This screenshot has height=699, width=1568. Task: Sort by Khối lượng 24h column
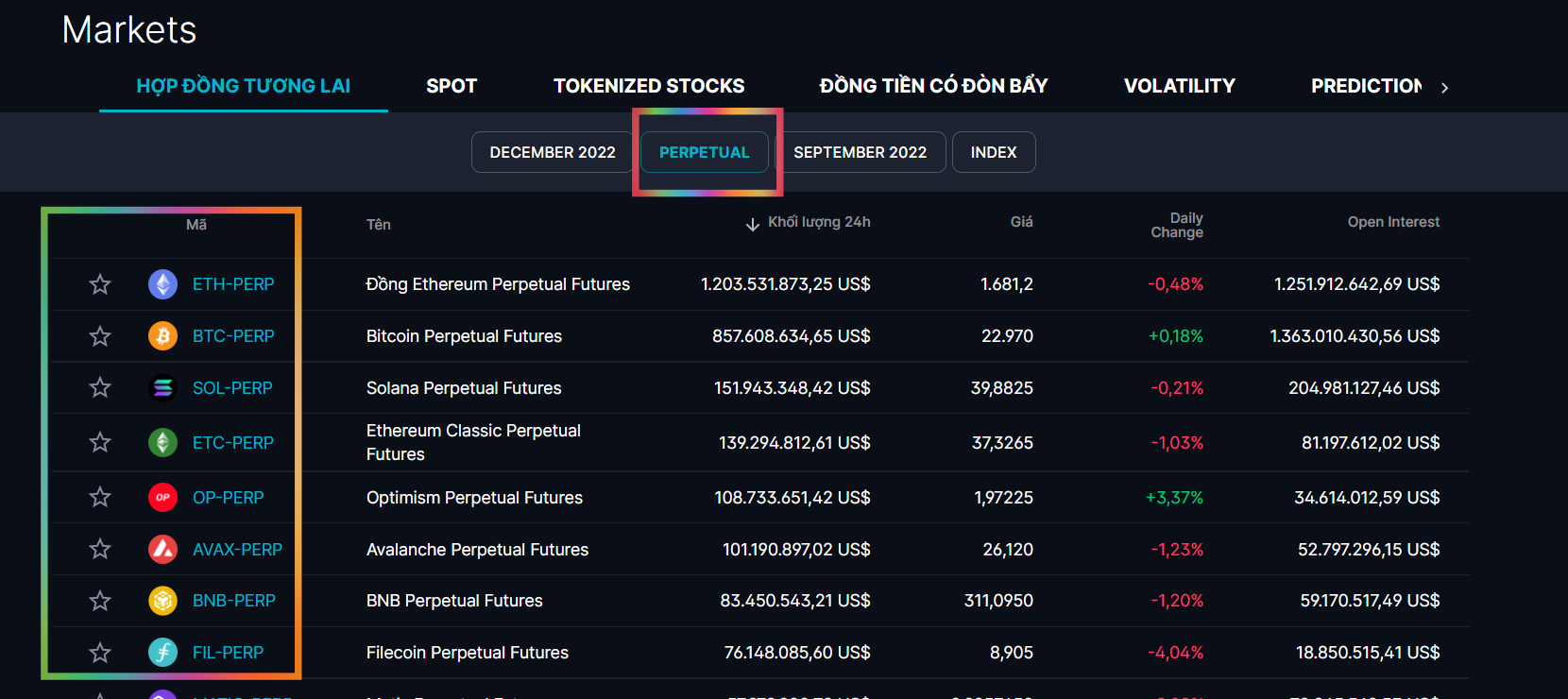[x=809, y=223]
